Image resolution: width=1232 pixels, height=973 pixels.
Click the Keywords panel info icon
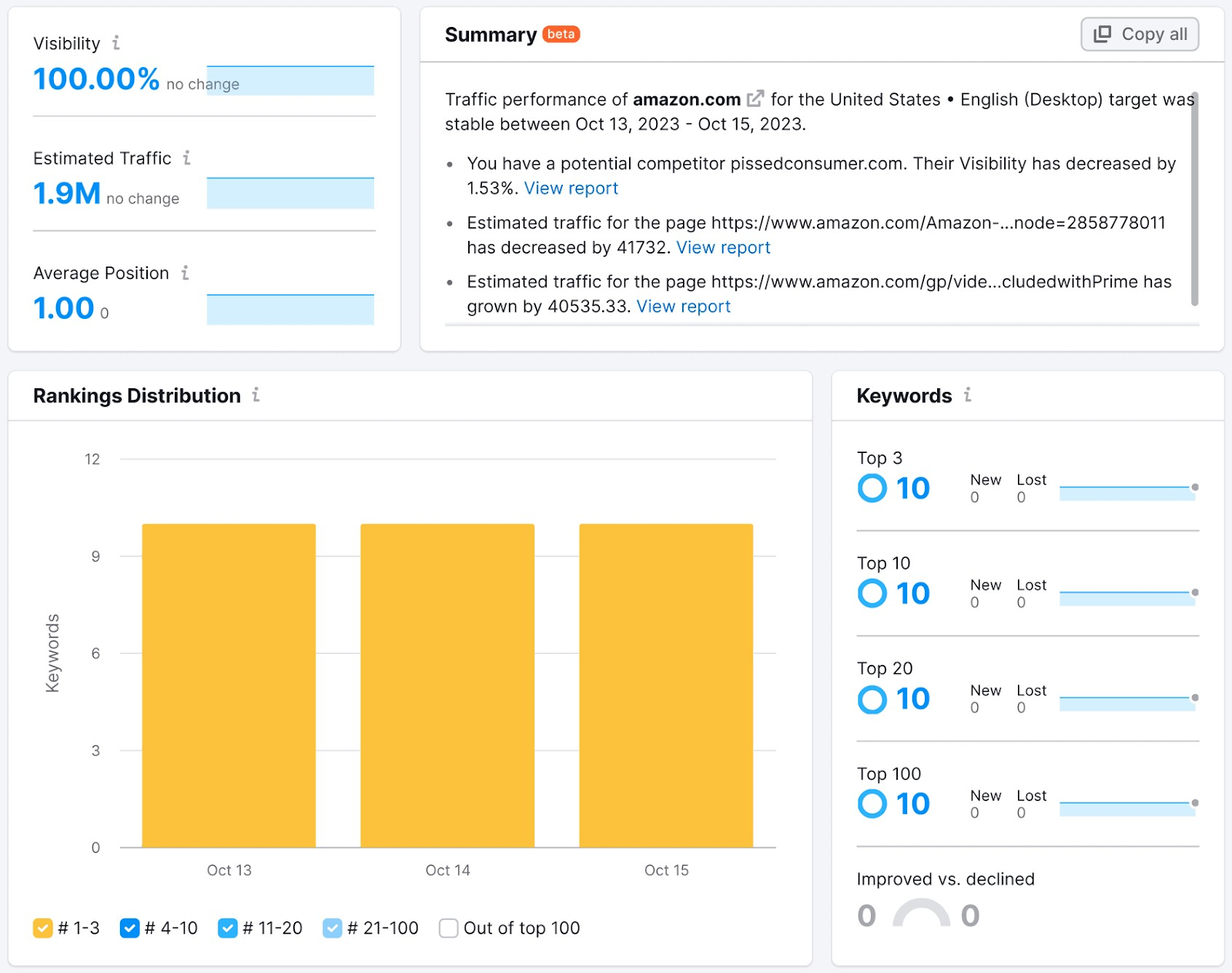pyautogui.click(x=968, y=396)
